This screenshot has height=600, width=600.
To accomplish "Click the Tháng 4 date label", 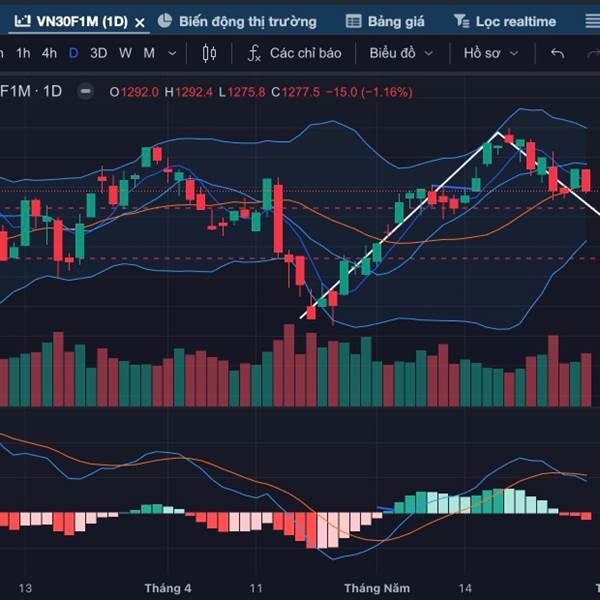I will tap(168, 588).
